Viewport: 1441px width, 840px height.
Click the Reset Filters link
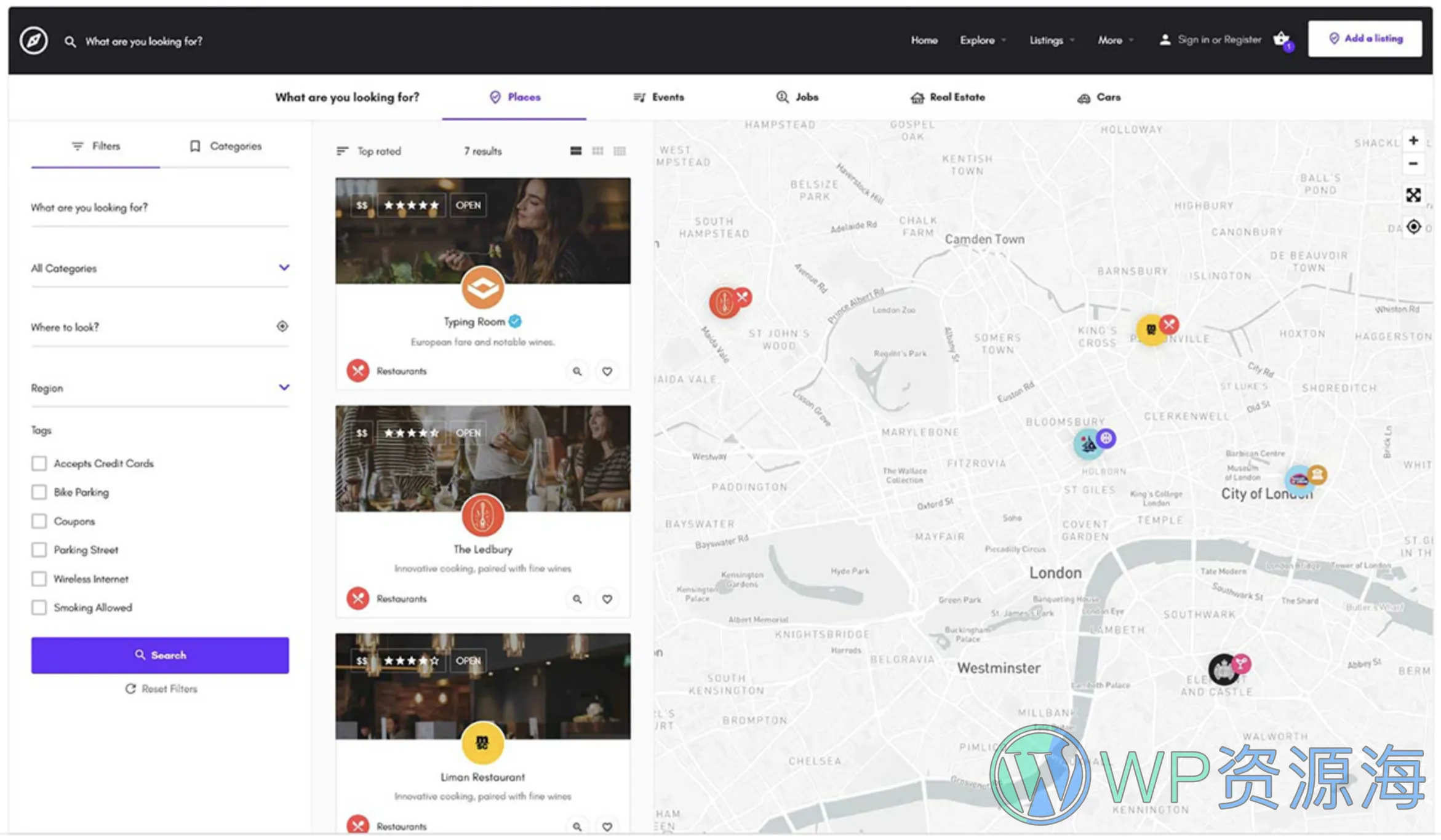coord(160,687)
